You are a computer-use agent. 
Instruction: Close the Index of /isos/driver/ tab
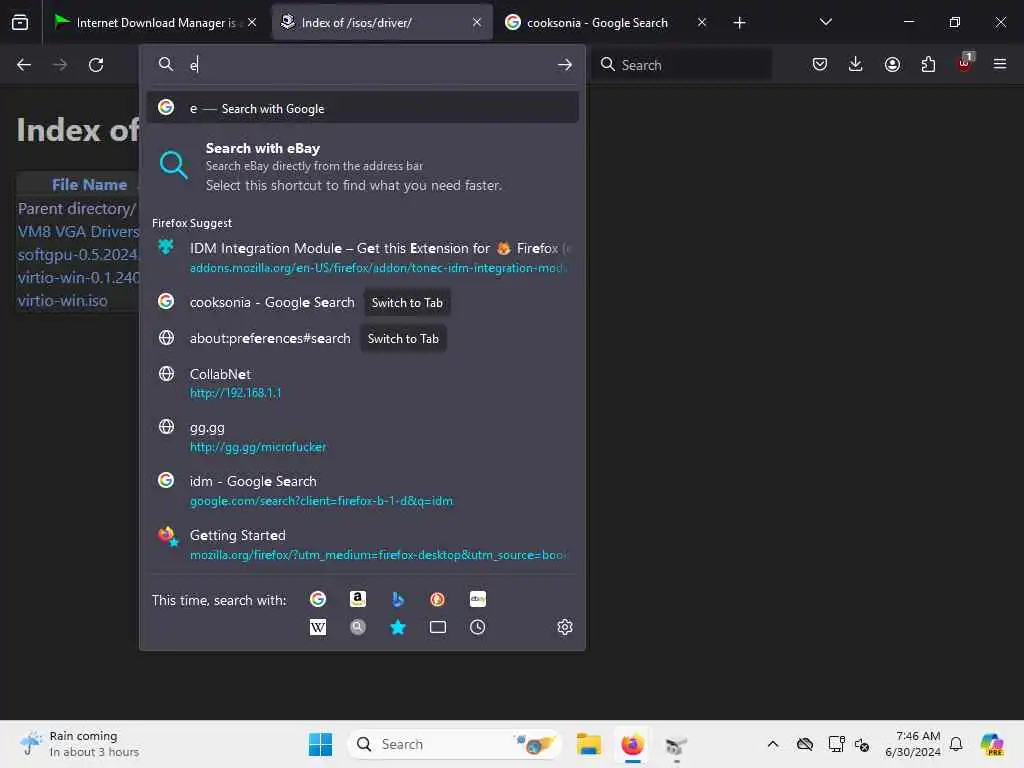(x=477, y=22)
